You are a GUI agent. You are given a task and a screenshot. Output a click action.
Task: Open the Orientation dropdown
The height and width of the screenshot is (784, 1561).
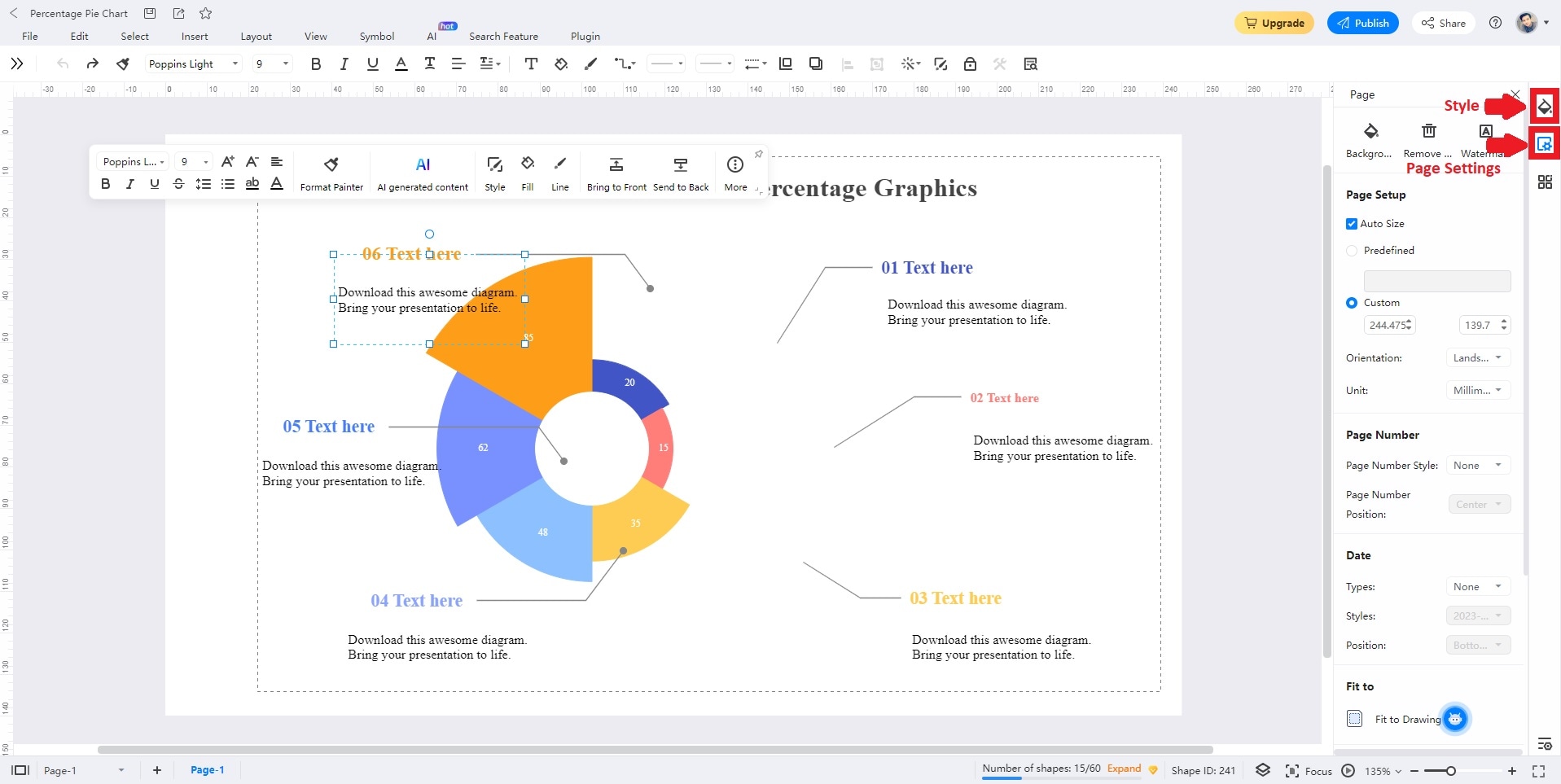1478,357
